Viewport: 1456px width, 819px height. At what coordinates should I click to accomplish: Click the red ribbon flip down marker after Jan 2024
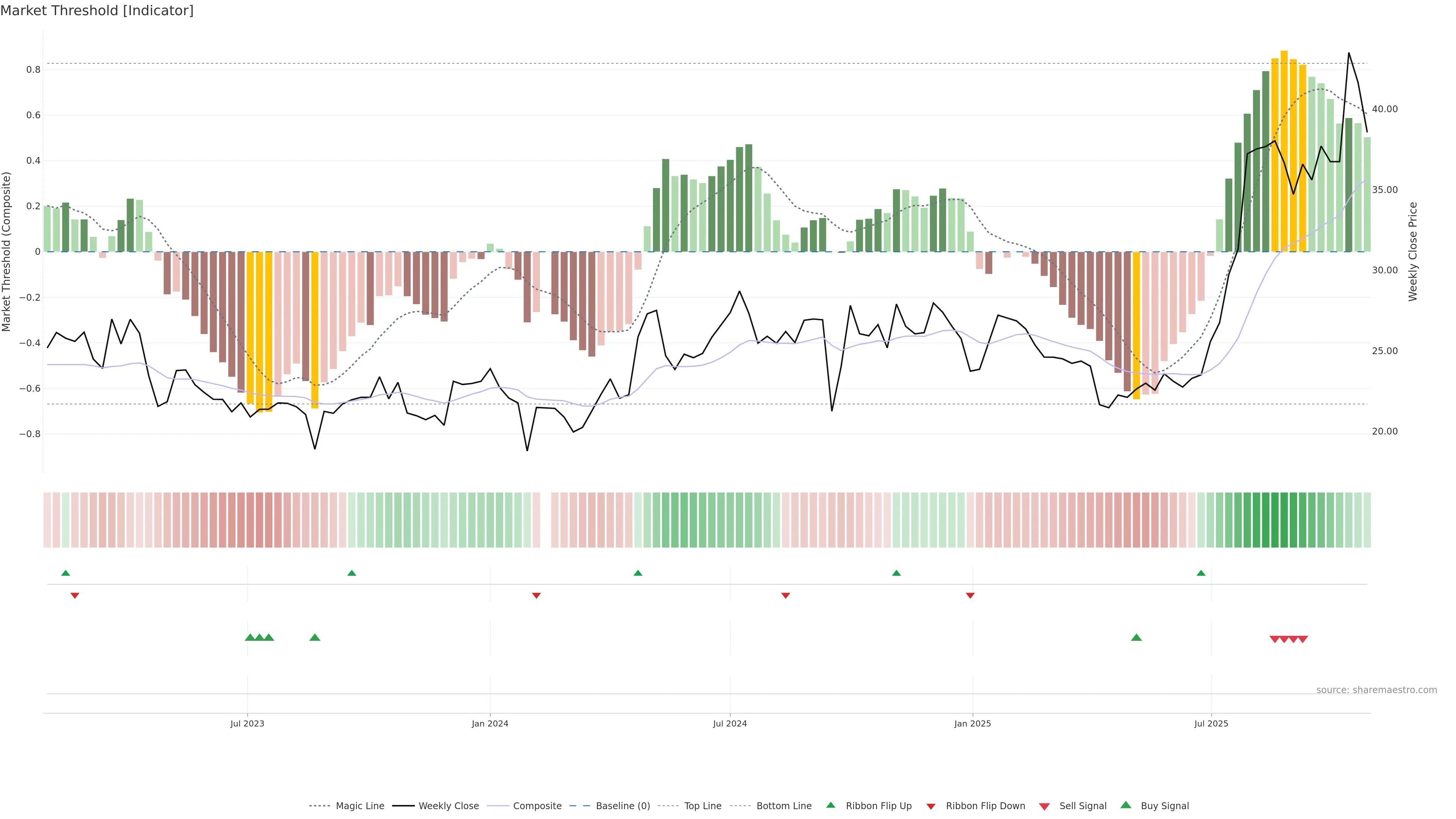537,596
